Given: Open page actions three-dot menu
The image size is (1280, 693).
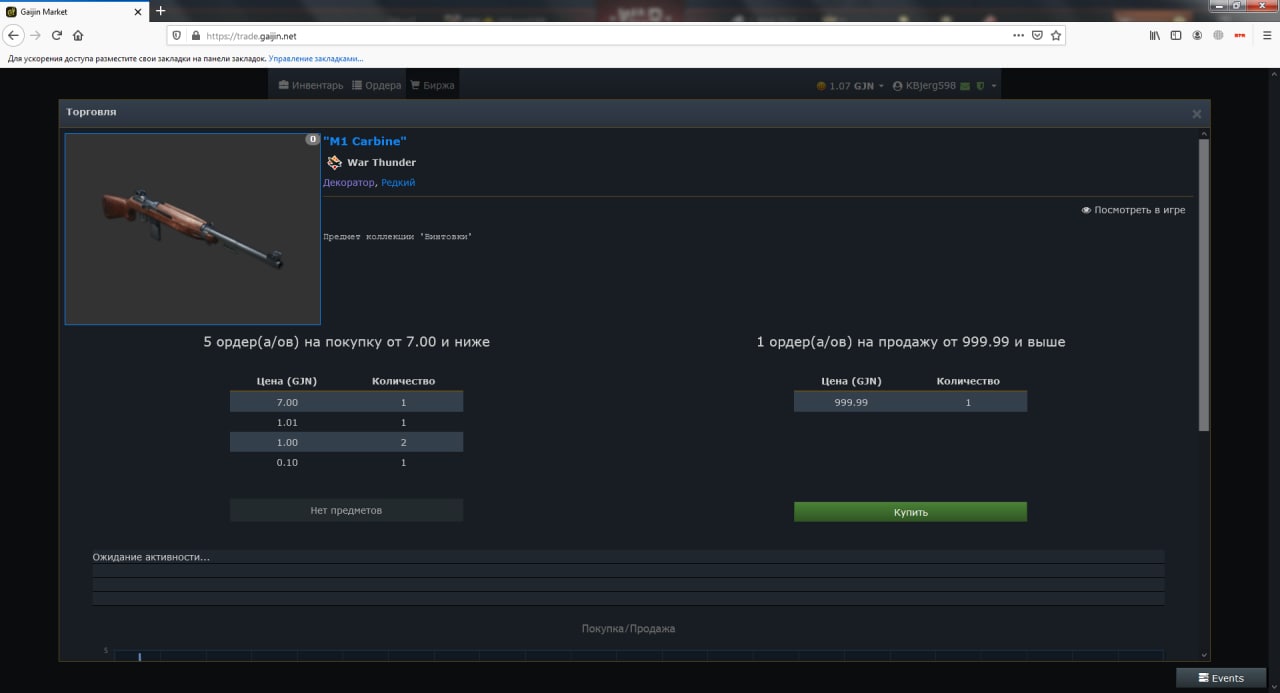Looking at the screenshot, I should 1018,35.
